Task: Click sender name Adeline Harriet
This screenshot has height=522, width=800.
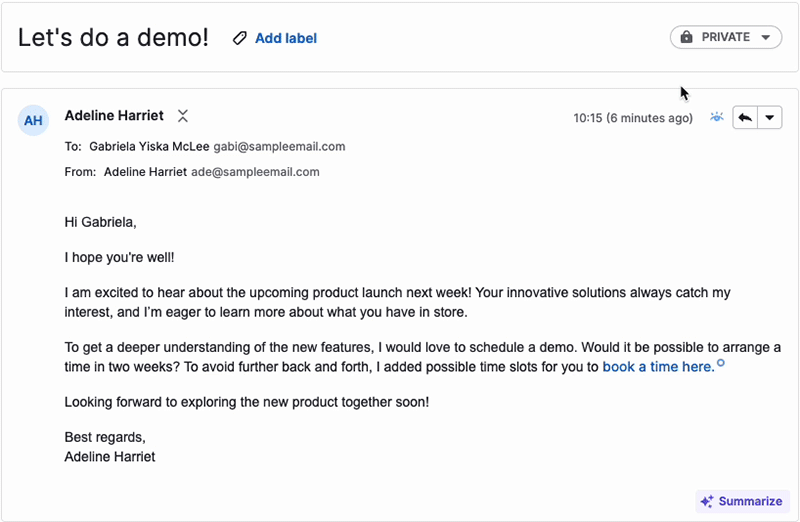Action: click(114, 116)
